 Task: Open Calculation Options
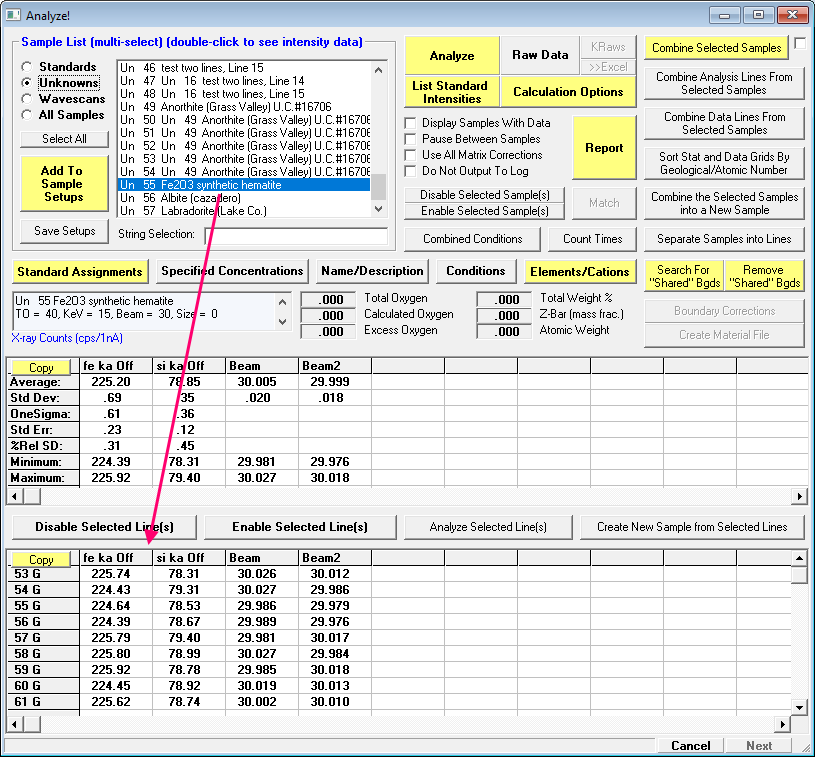tap(568, 92)
